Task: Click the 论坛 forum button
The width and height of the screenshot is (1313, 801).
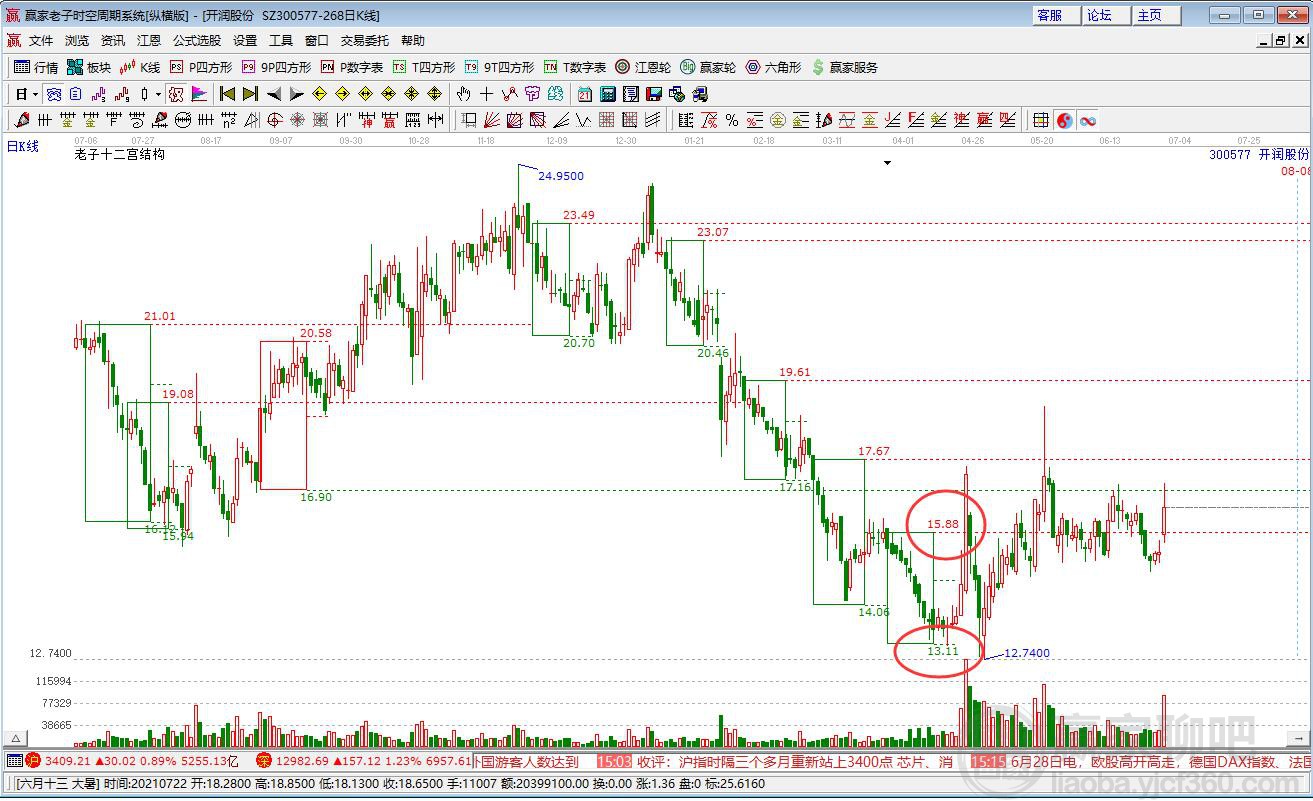Action: 1106,15
